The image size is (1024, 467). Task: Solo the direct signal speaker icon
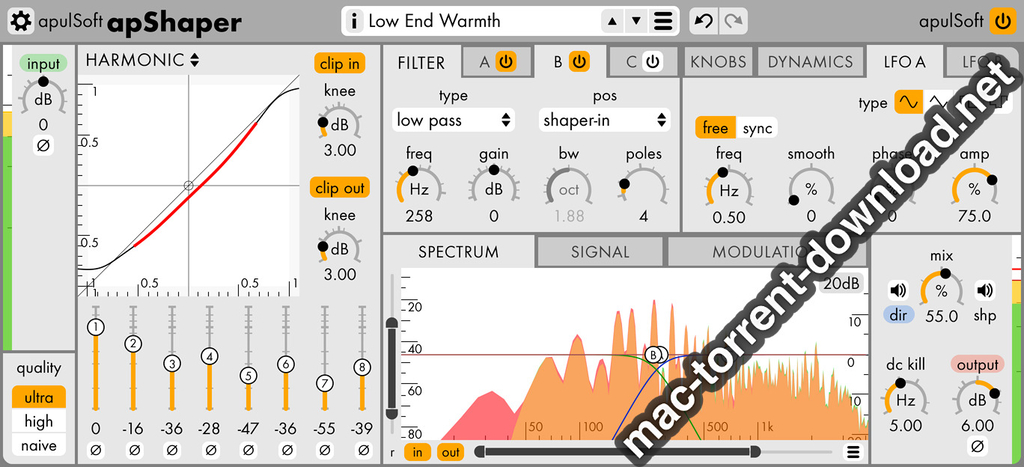click(898, 290)
